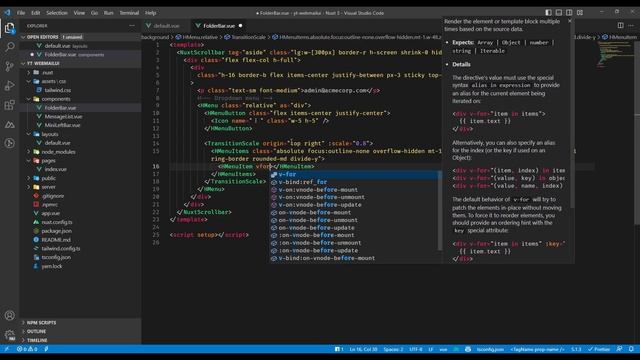Toggle secondary side bar layout icon
Viewport: 640px width, 360px height.
click(569, 13)
